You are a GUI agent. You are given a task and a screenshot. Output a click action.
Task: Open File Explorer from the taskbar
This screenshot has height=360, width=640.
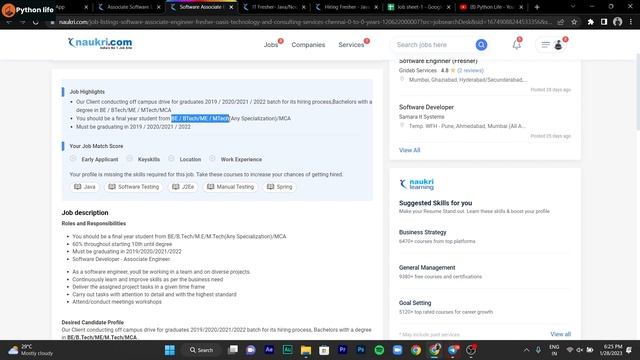click(x=306, y=350)
